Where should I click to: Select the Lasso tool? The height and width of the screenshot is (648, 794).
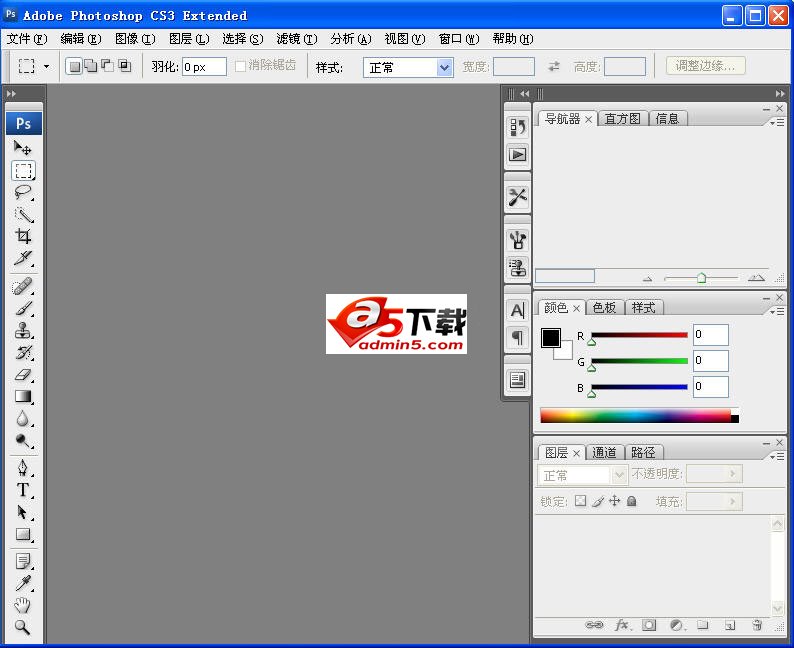point(23,192)
